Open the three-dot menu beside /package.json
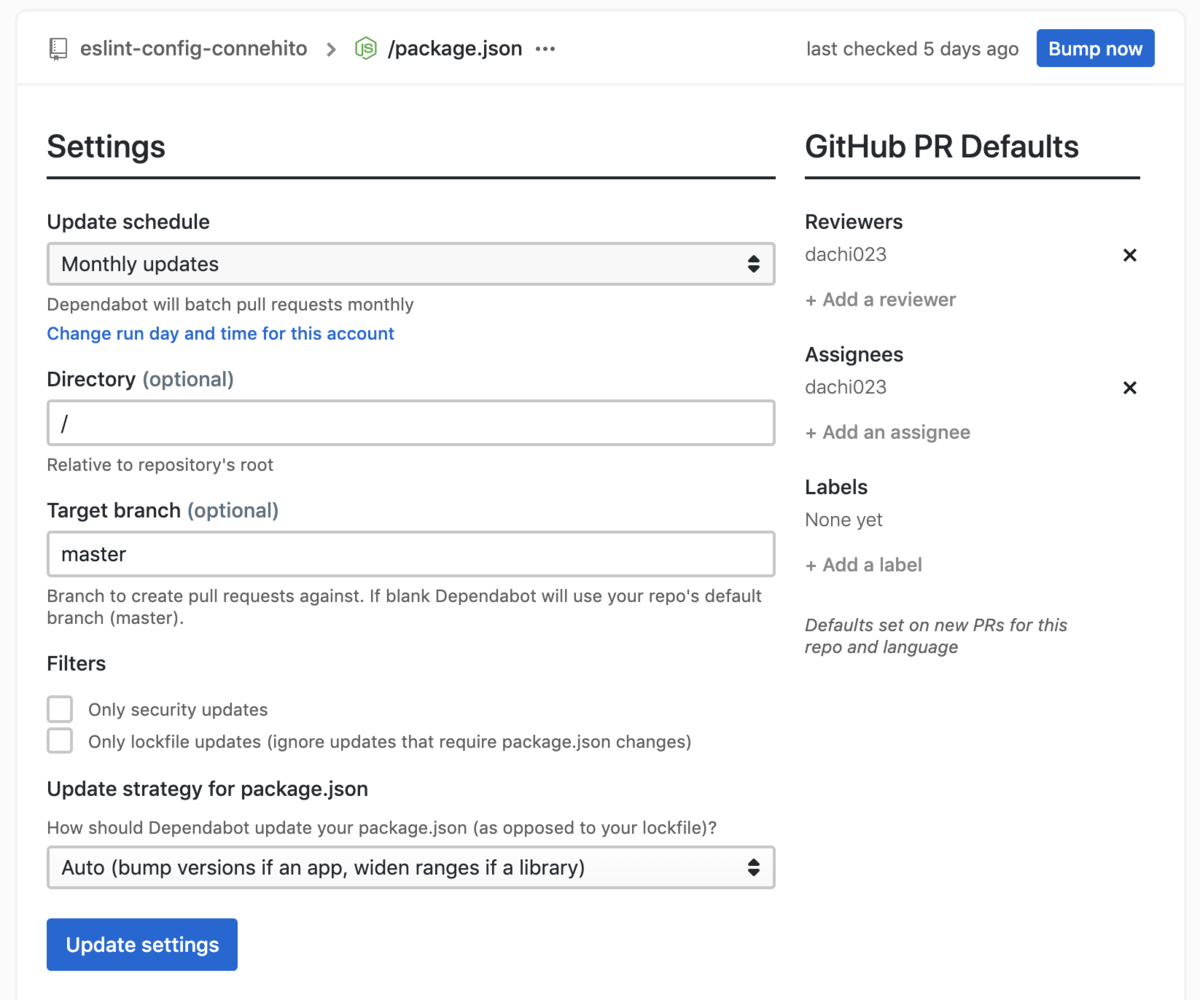Image resolution: width=1200 pixels, height=1000 pixels. point(545,49)
